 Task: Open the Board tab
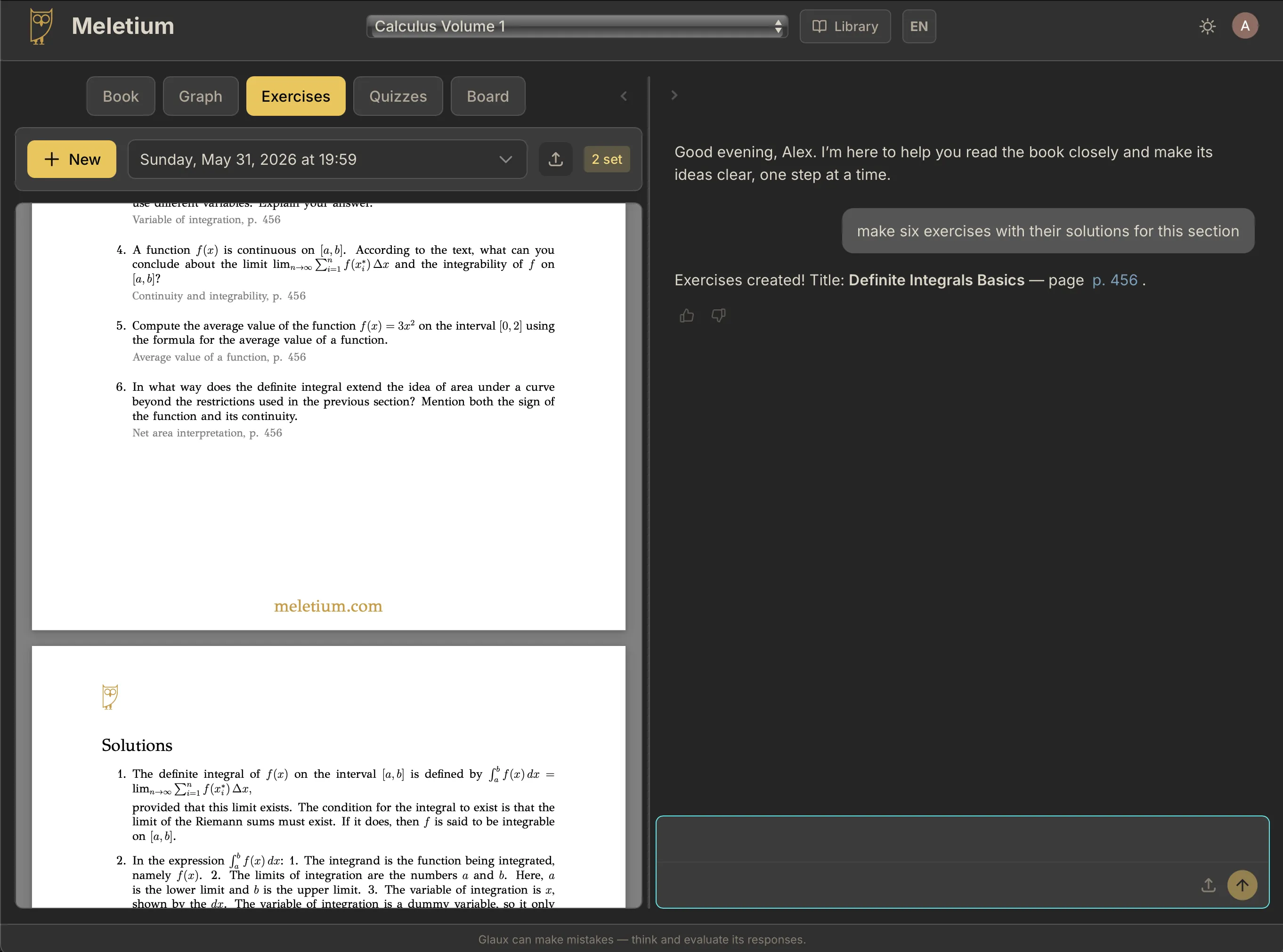click(x=487, y=96)
